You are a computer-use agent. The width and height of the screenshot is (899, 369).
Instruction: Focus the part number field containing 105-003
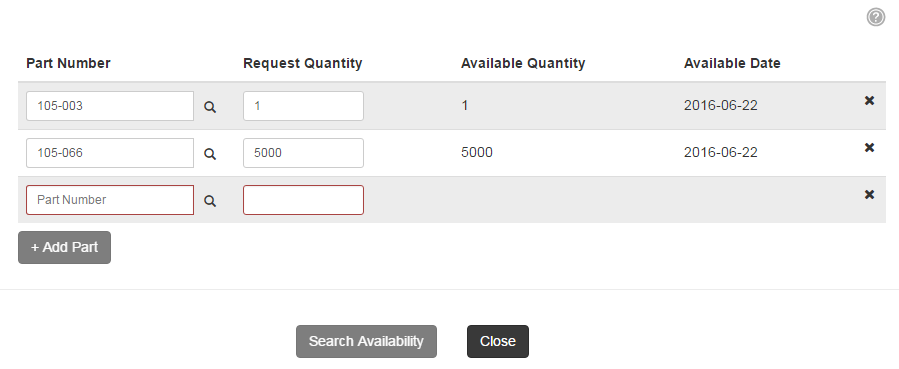coord(110,106)
